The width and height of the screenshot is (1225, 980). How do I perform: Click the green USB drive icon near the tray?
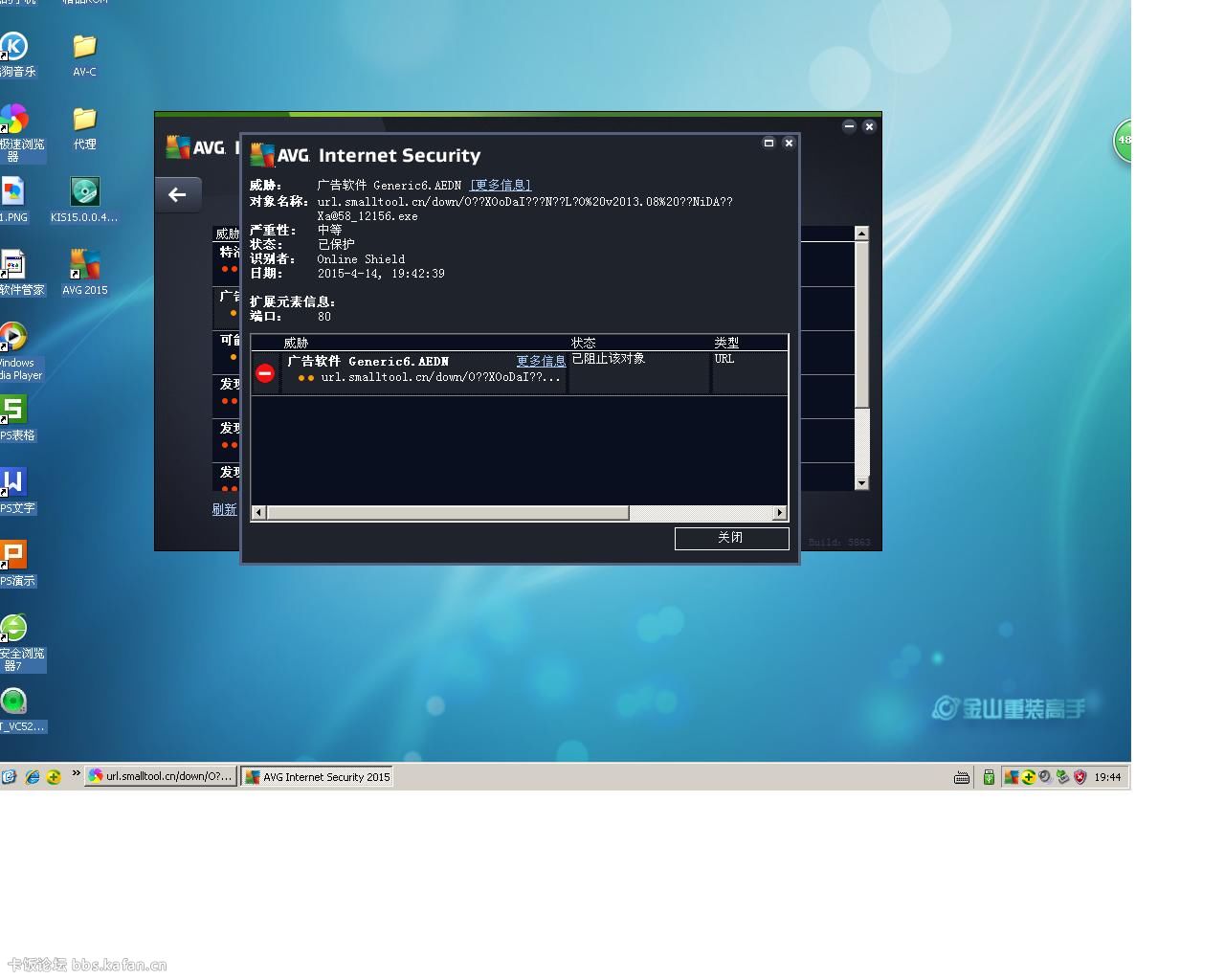[989, 777]
